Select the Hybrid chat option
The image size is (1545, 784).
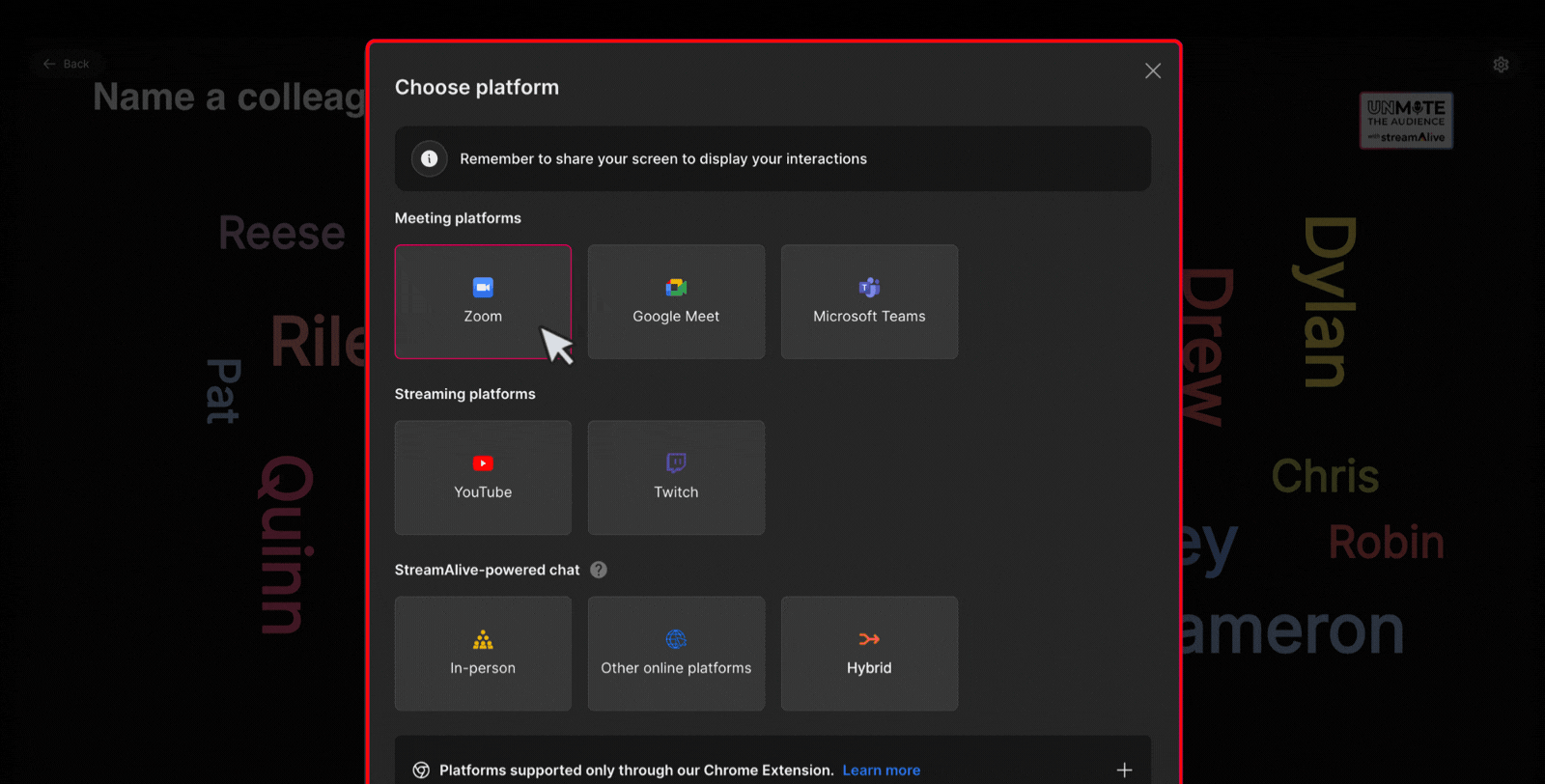tap(869, 653)
